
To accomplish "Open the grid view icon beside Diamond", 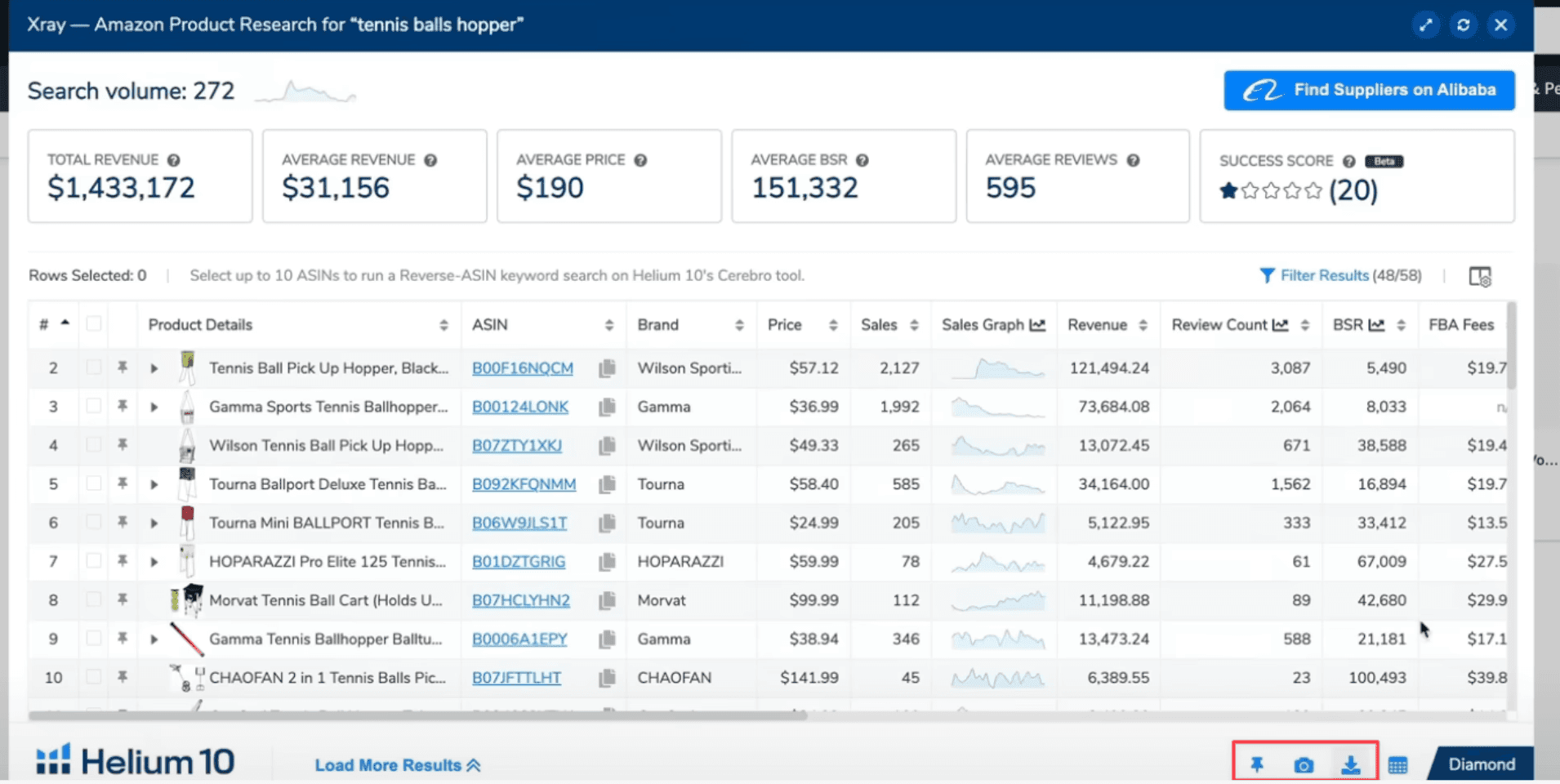I will click(1397, 765).
